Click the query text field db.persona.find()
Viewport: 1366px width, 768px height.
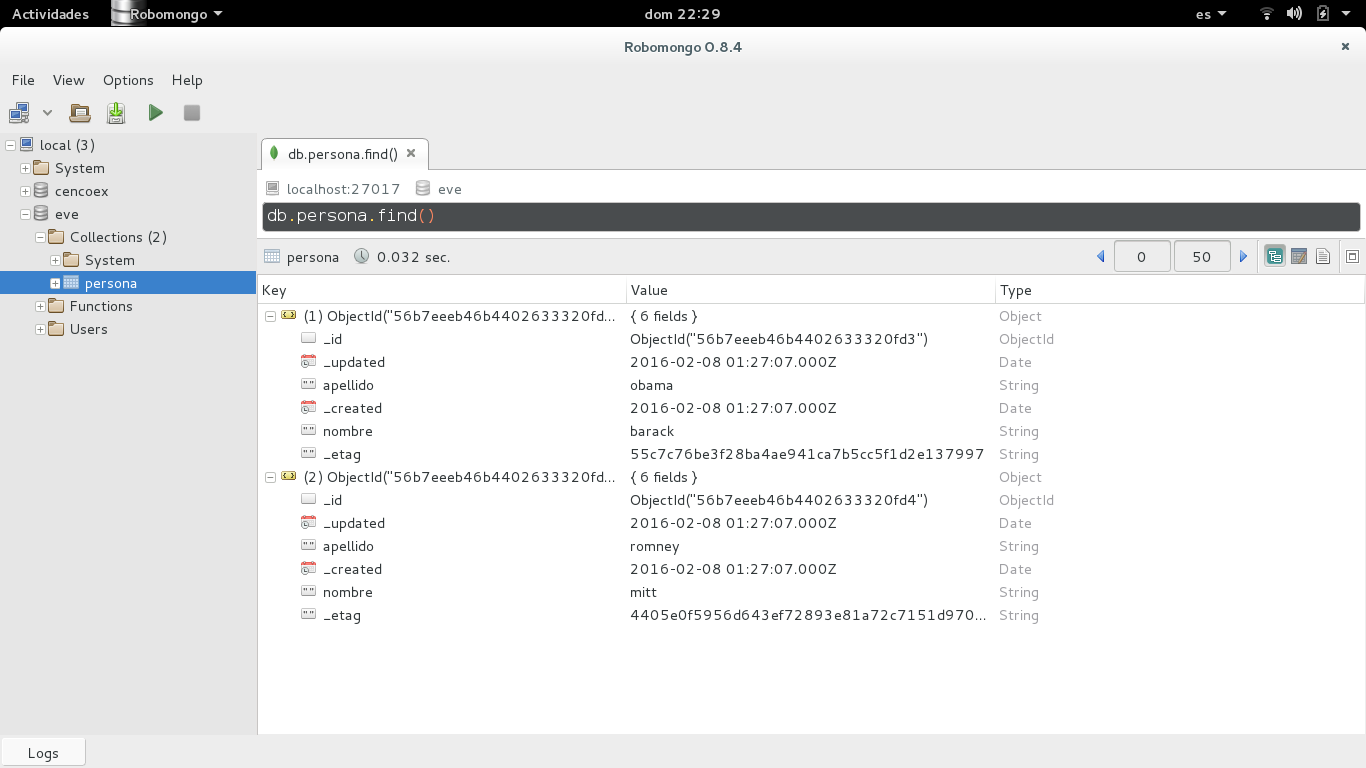[811, 216]
